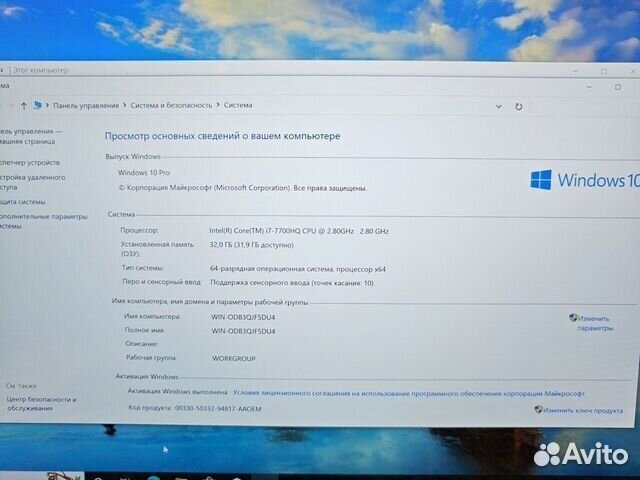This screenshot has width=640, height=480.
Task: Open the address bar history dropdown
Action: [x=498, y=107]
